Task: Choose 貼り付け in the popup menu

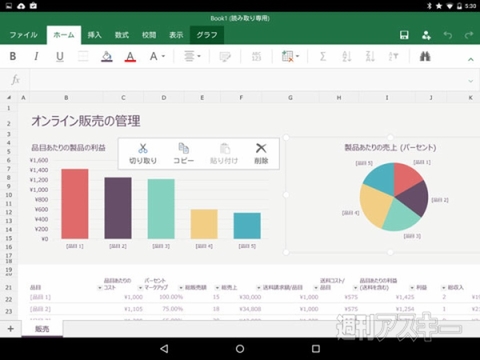Action: pyautogui.click(x=224, y=154)
